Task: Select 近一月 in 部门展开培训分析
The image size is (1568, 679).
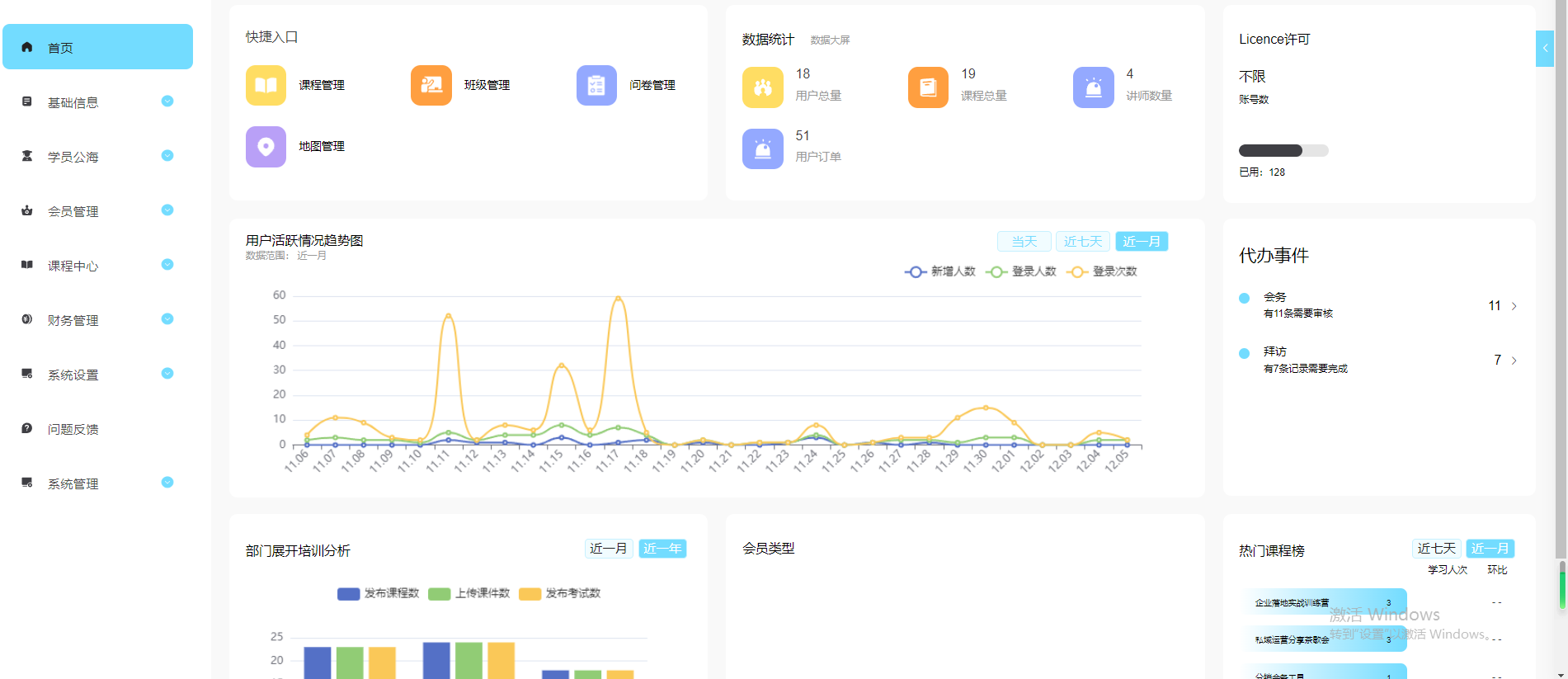Action: point(609,549)
